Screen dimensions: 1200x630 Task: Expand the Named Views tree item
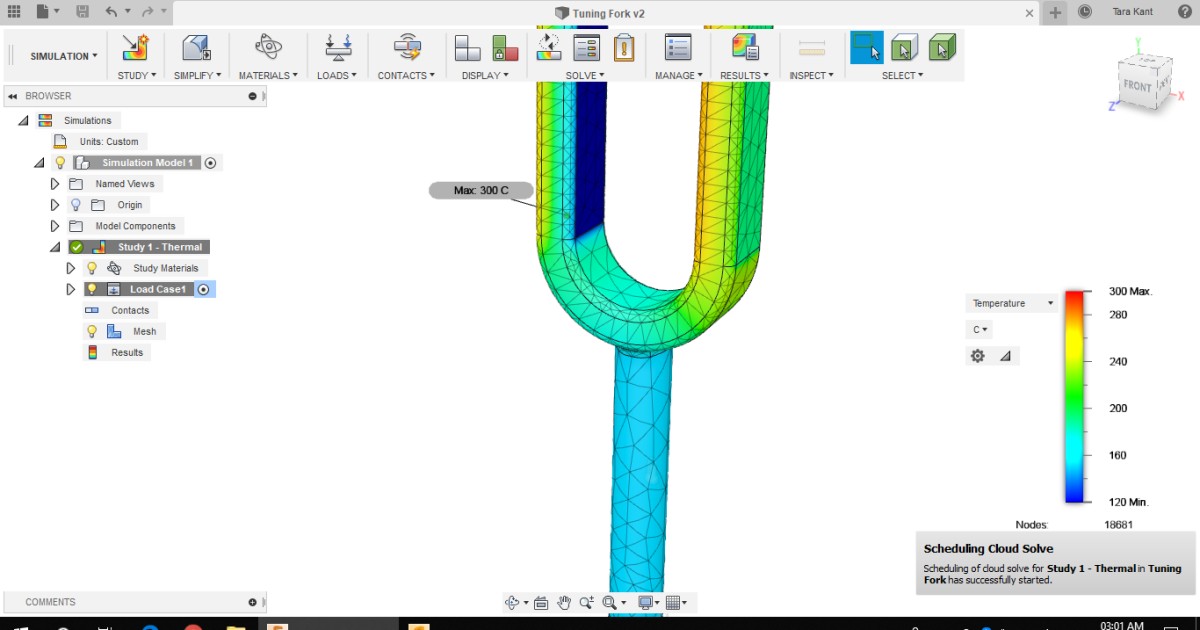(55, 183)
